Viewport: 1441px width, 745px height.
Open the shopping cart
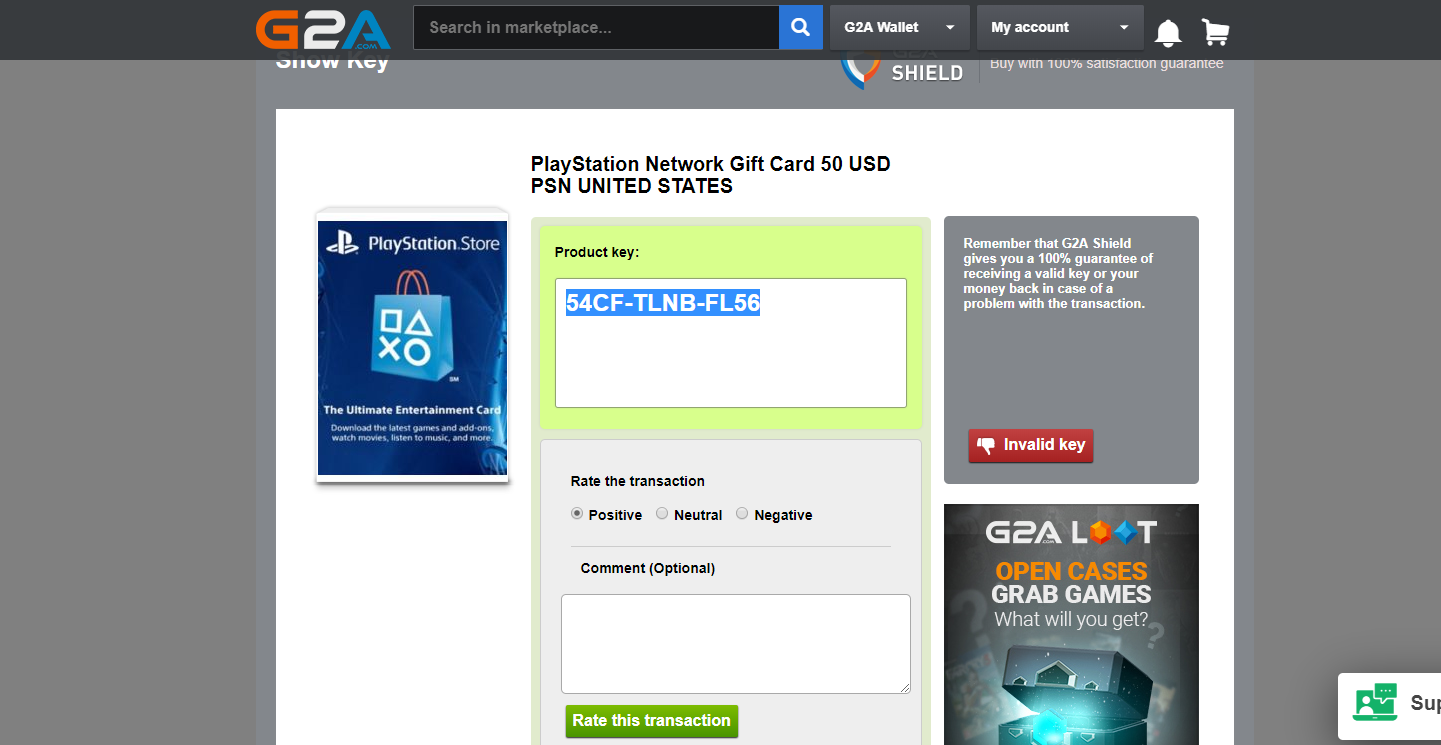pyautogui.click(x=1215, y=32)
